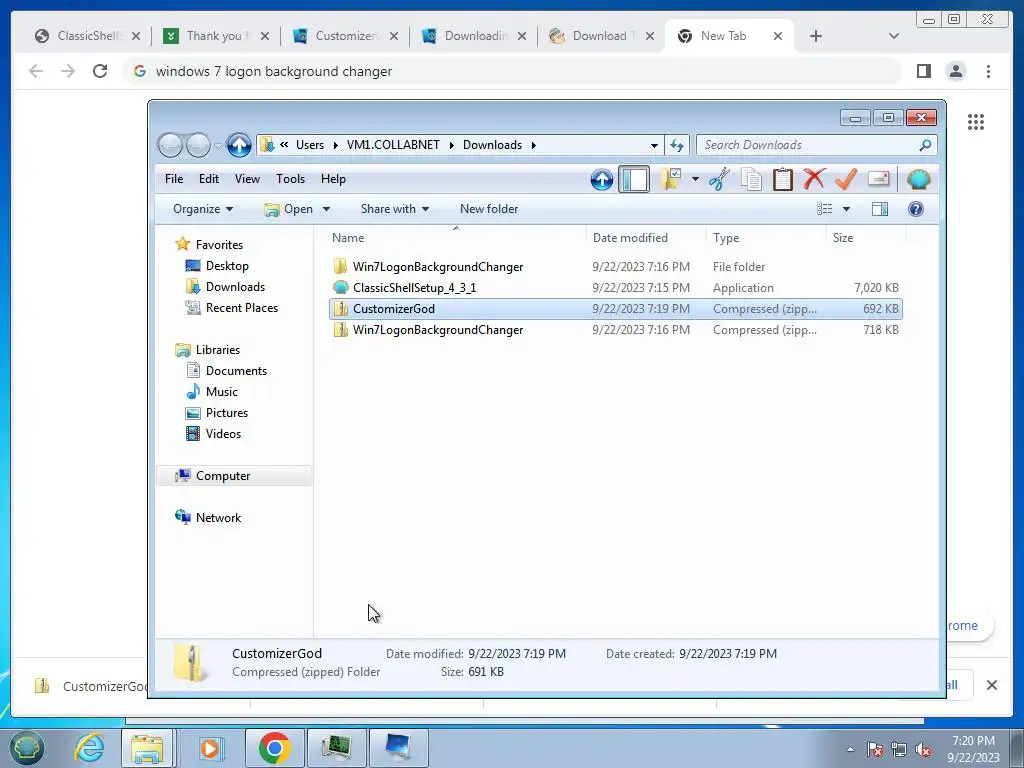1024x768 pixels.
Task: Click the Windows Start orb
Action: point(25,748)
